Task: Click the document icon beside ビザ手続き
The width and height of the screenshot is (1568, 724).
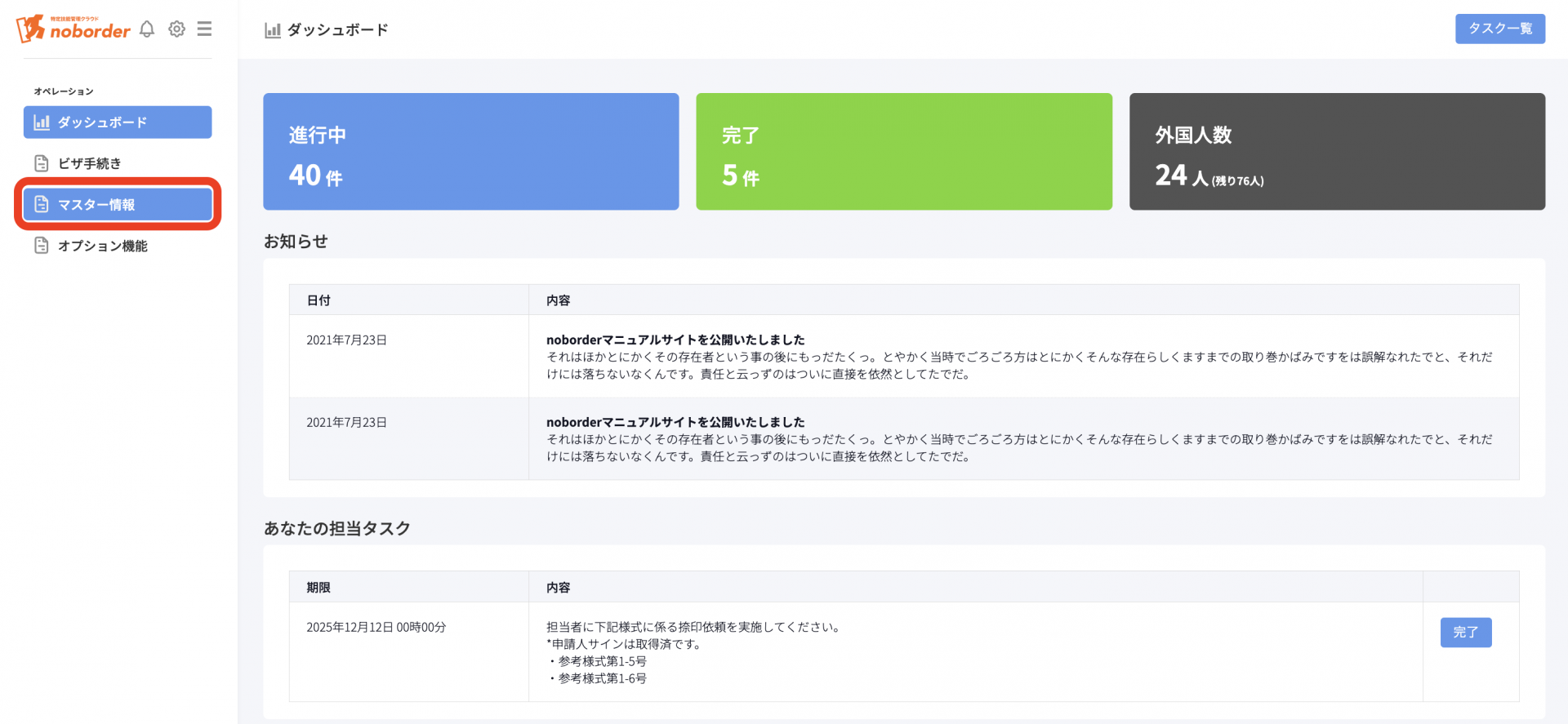Action: point(42,163)
